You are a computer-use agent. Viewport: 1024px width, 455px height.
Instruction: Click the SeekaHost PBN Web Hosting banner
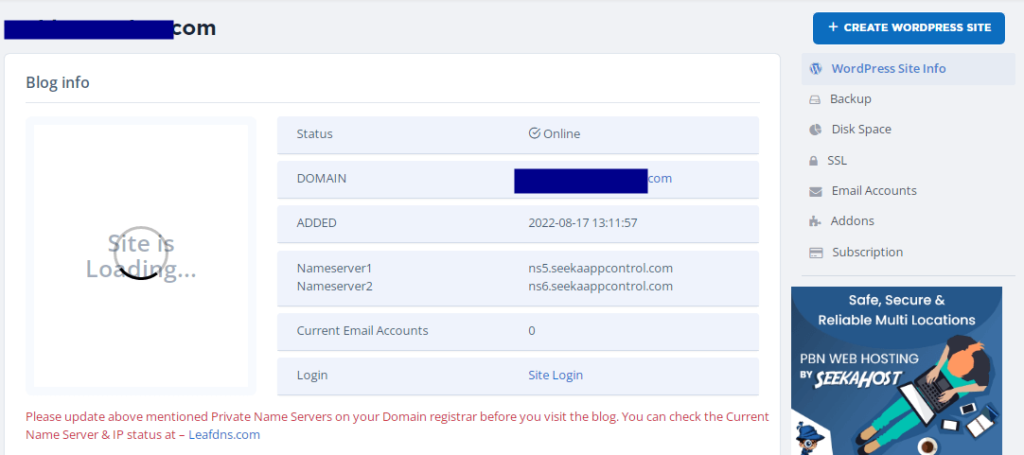coord(896,370)
